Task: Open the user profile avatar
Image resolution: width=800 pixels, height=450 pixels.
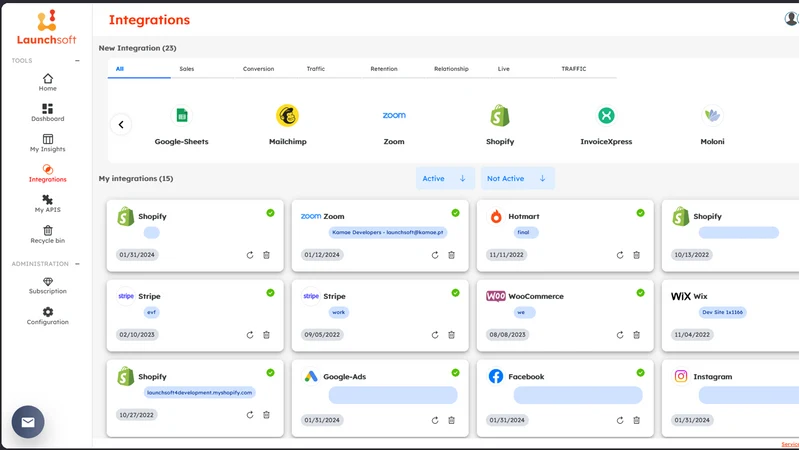Action: pyautogui.click(x=791, y=18)
